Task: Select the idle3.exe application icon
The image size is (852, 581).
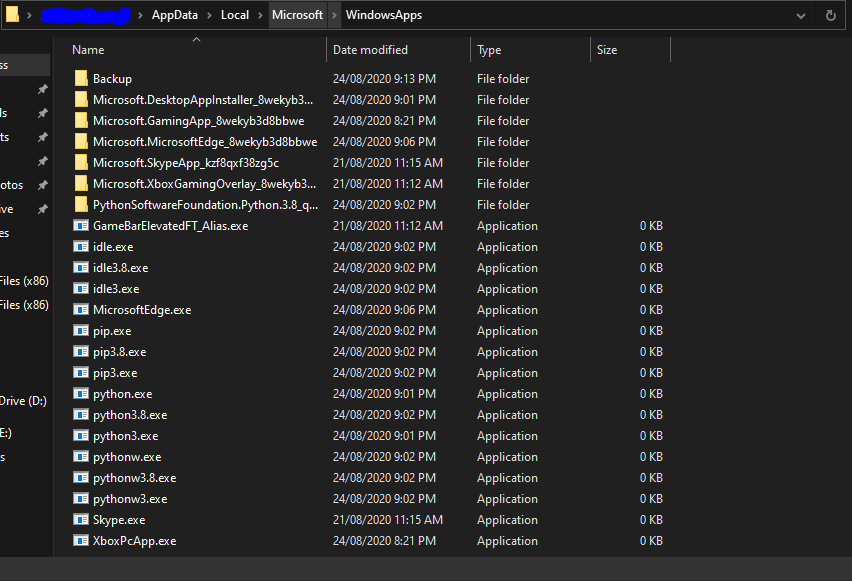Action: (81, 289)
